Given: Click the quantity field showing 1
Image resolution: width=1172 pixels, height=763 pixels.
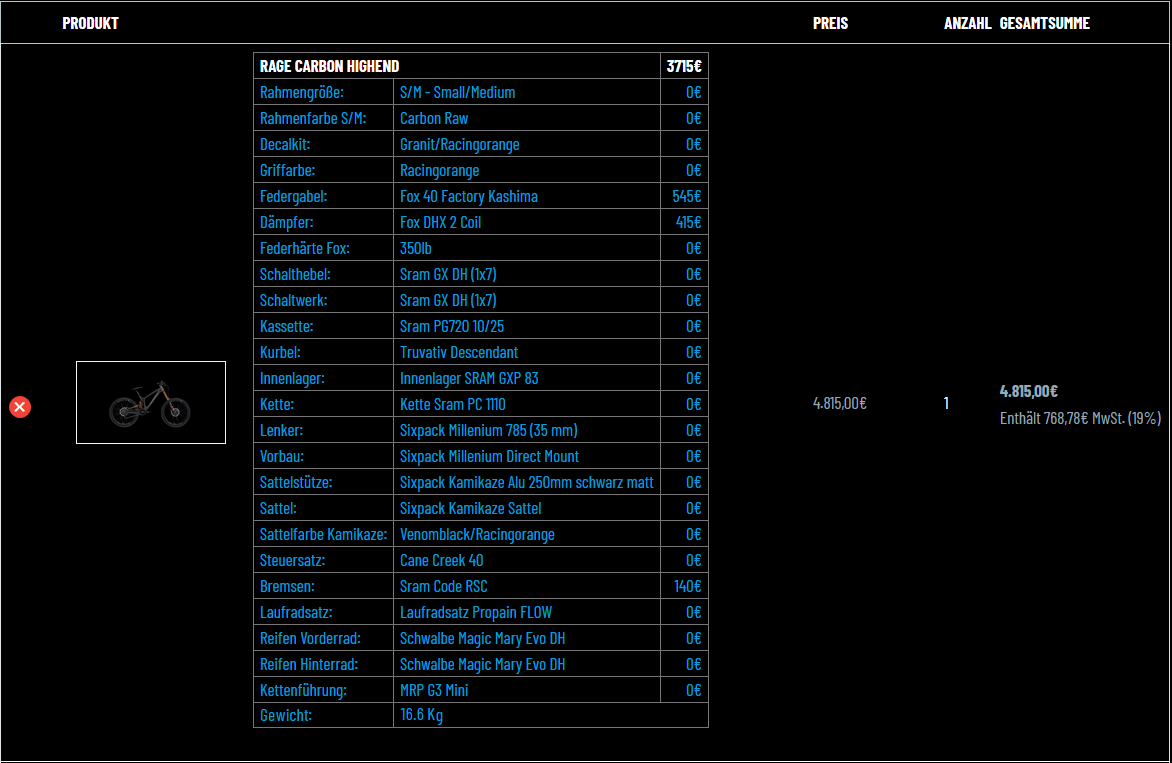Looking at the screenshot, I should [x=946, y=403].
